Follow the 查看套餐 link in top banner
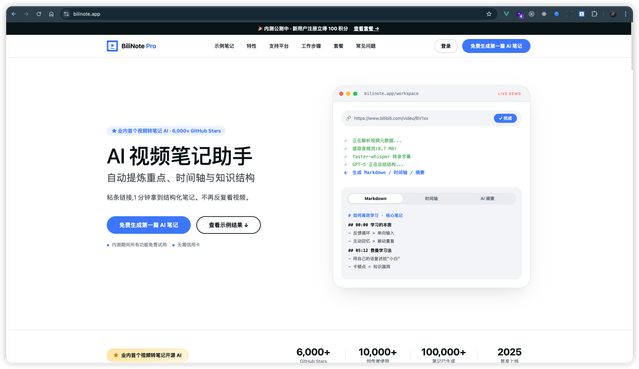This screenshot has width=639, height=369. click(366, 29)
